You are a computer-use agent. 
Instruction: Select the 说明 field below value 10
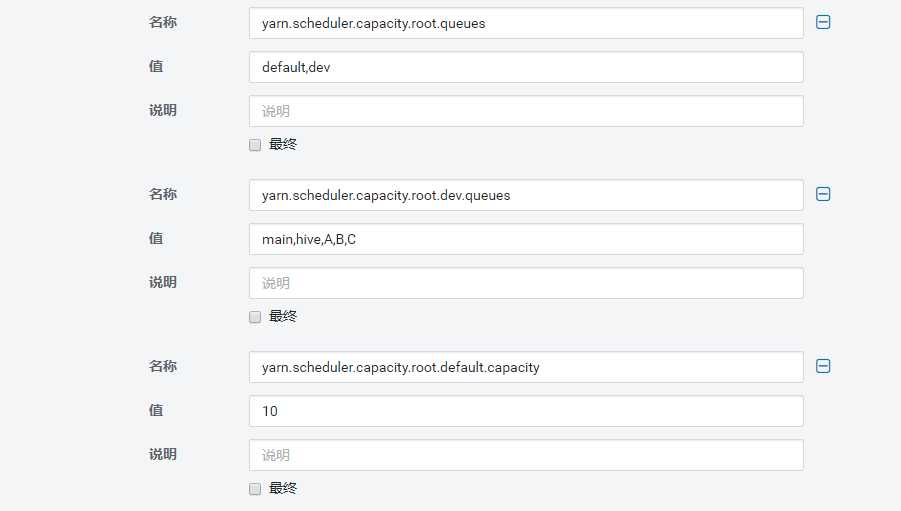click(526, 455)
